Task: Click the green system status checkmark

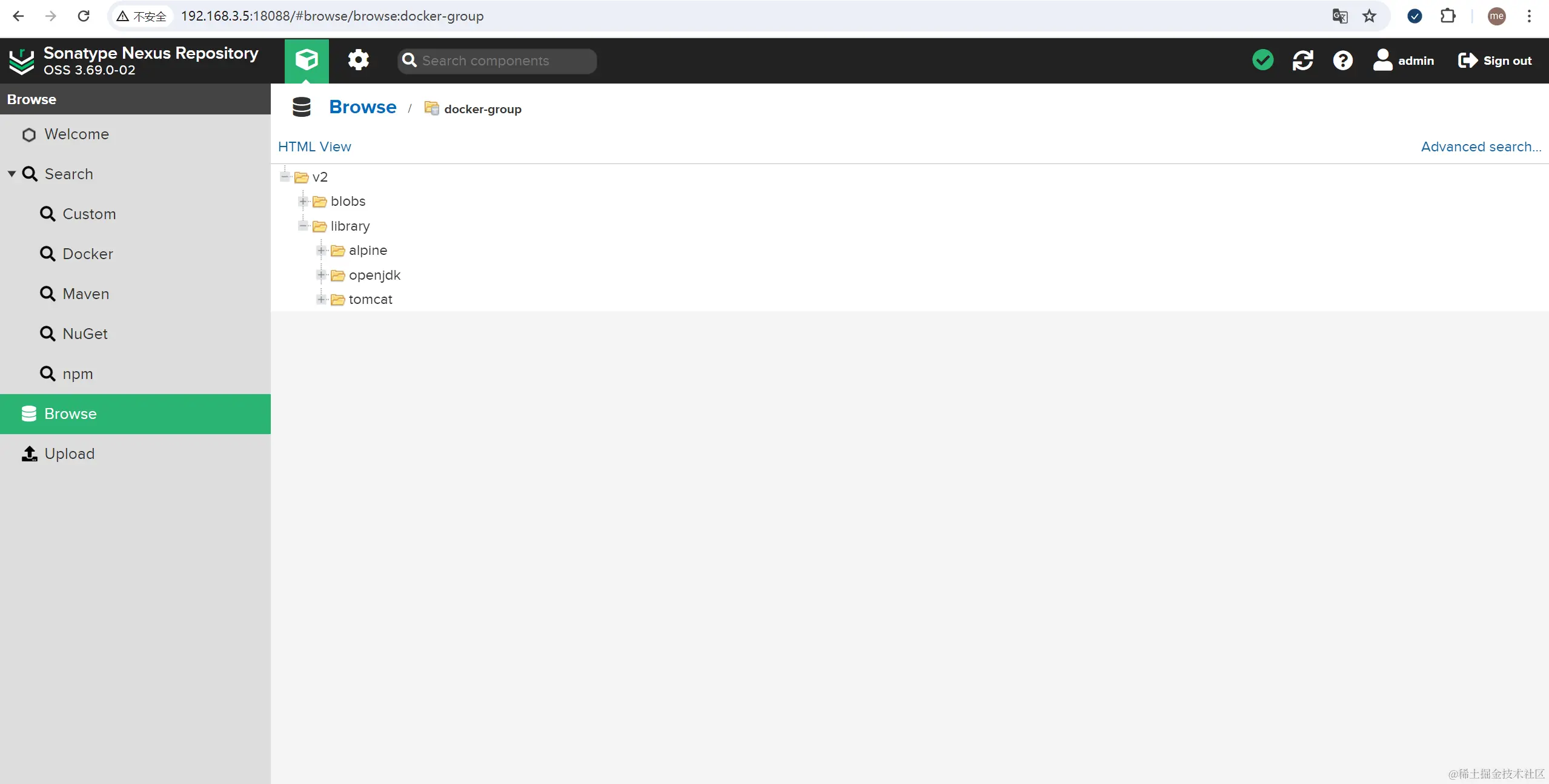Action: (x=1263, y=61)
